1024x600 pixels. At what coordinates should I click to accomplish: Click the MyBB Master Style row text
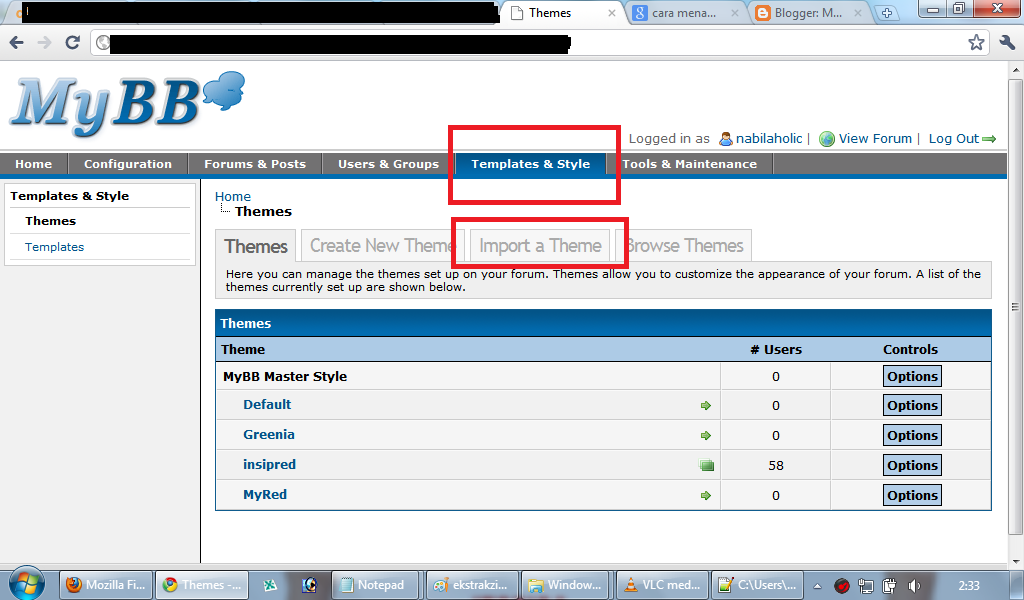point(285,376)
